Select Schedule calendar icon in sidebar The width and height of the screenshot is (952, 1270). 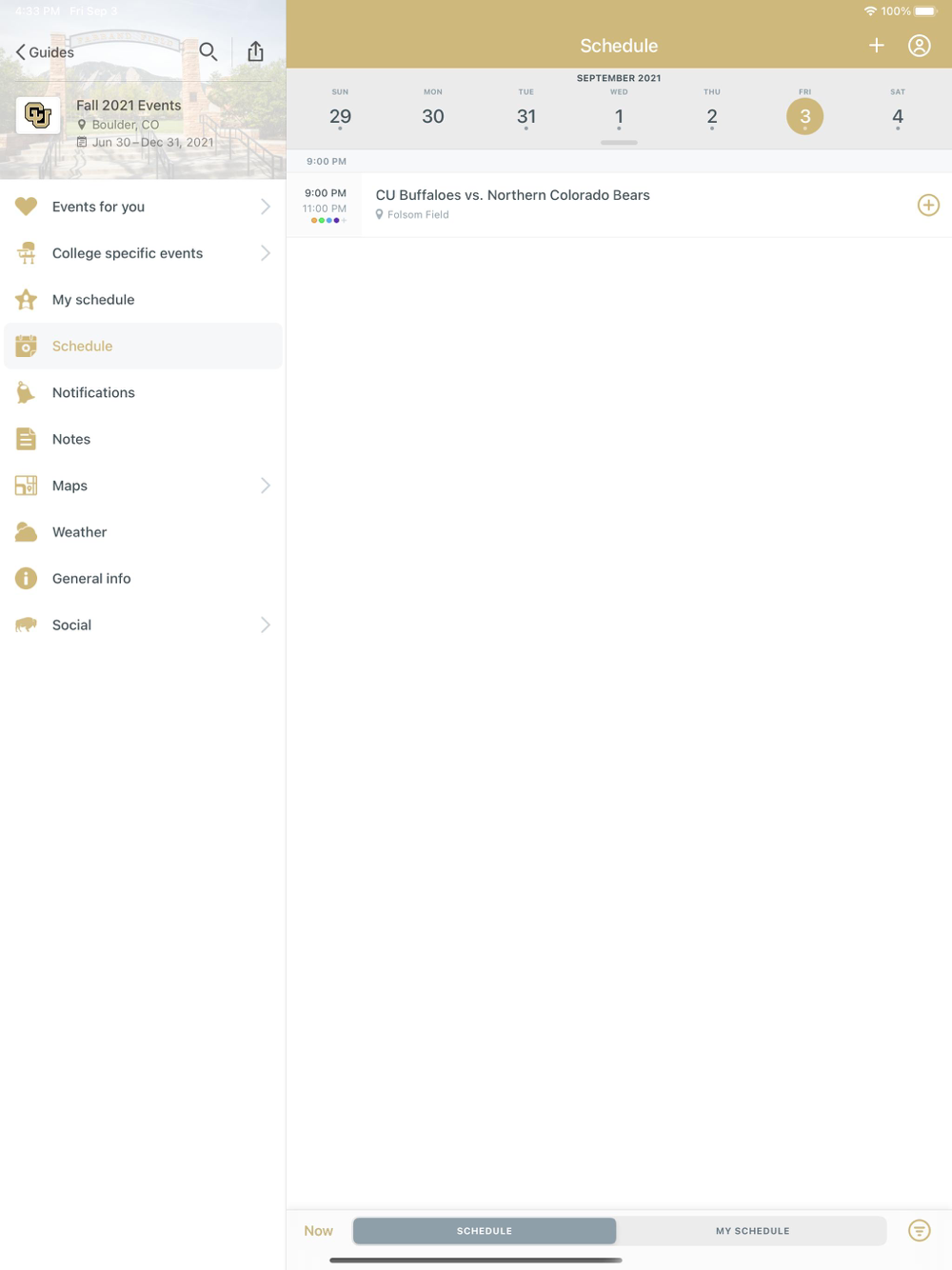[x=26, y=347]
